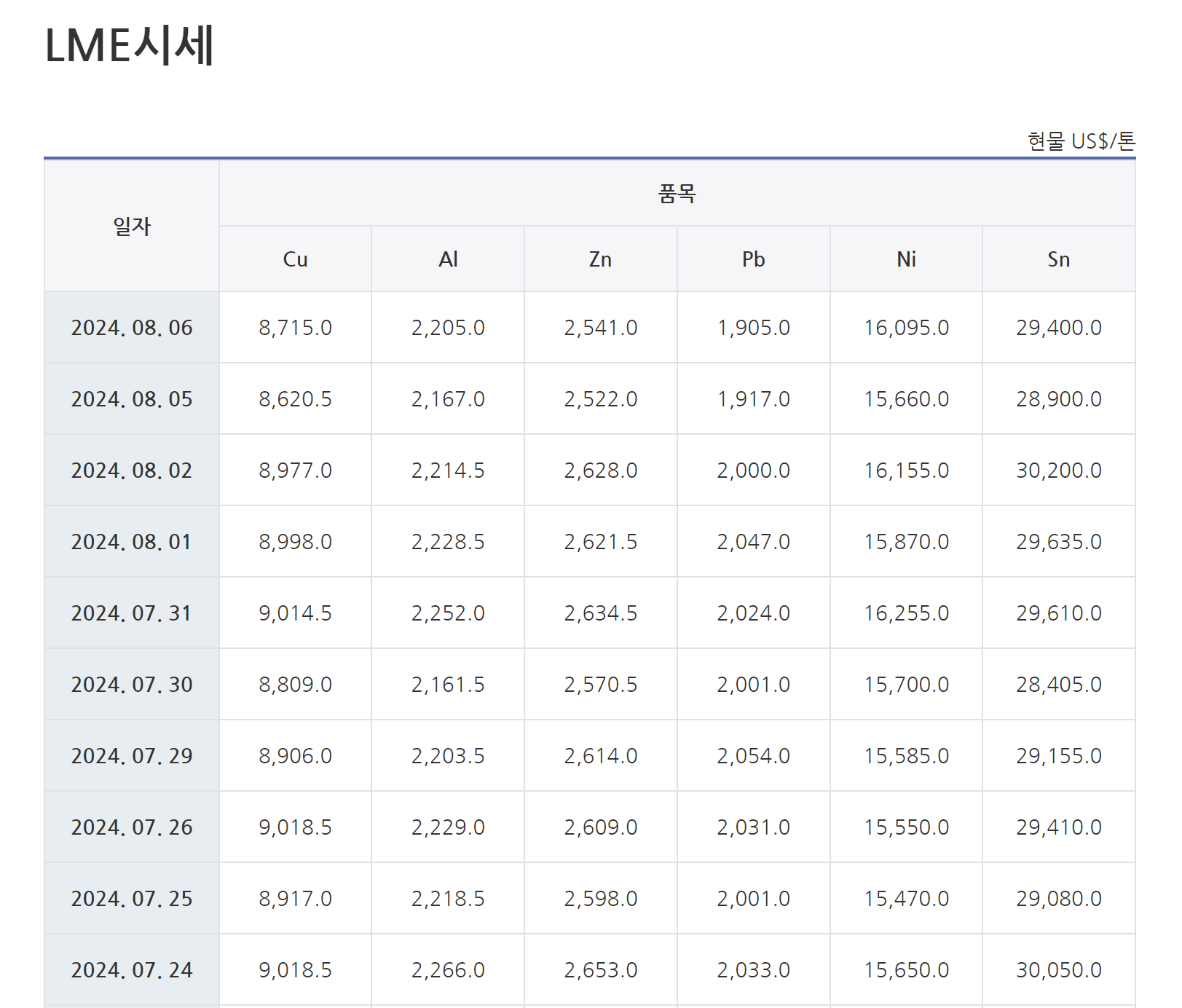The image size is (1182, 1008).
Task: Click the Al price 2,167.0
Action: [x=448, y=399]
